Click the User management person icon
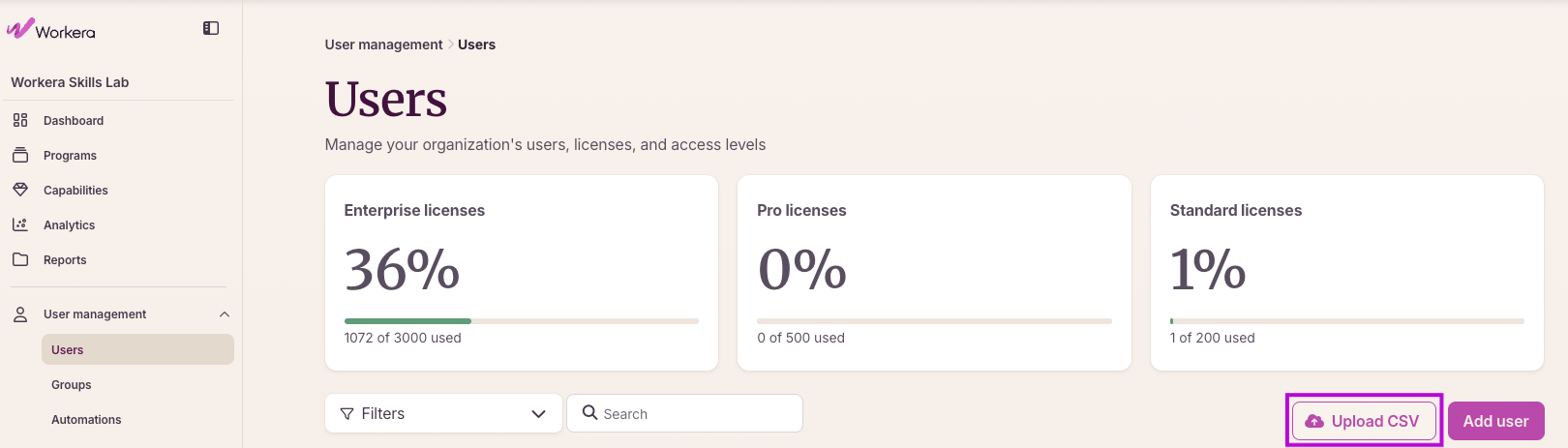Image resolution: width=1568 pixels, height=448 pixels. click(20, 314)
